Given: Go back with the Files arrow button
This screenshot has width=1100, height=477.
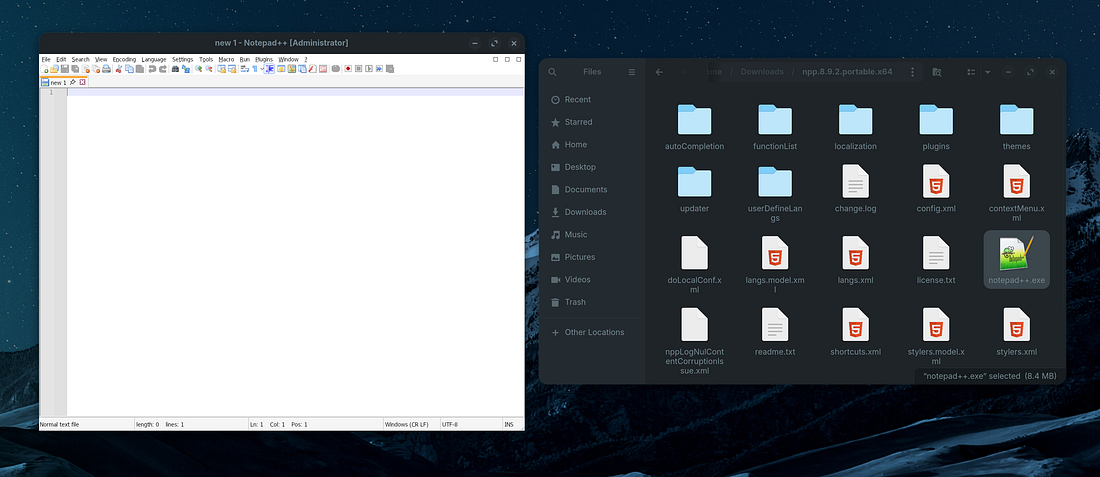Looking at the screenshot, I should pyautogui.click(x=659, y=72).
